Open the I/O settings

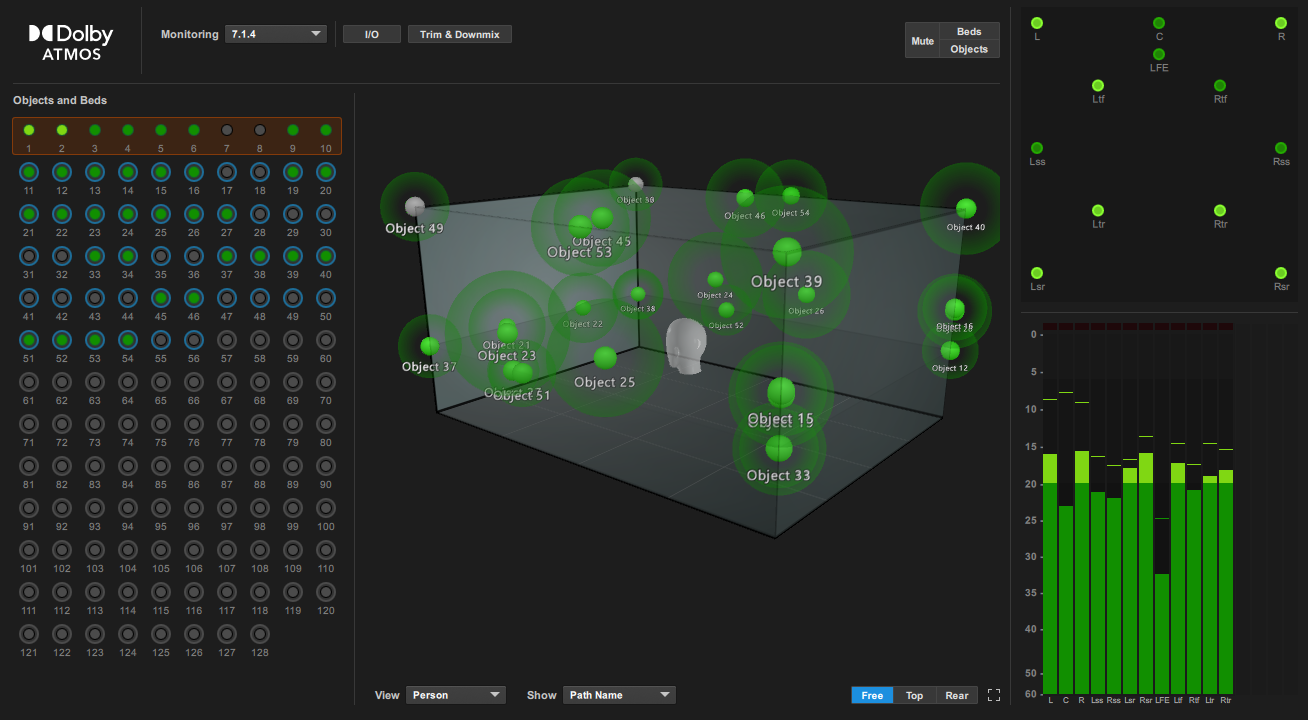coord(371,33)
